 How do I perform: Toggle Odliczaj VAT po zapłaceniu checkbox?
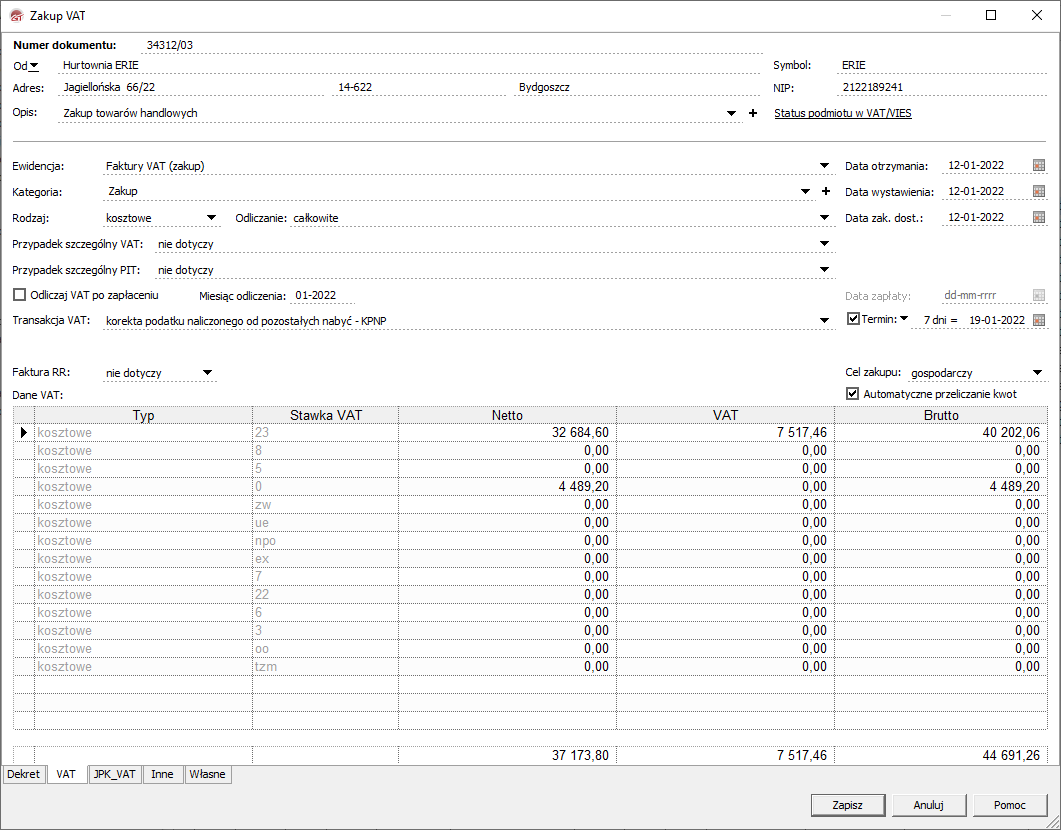[x=20, y=295]
